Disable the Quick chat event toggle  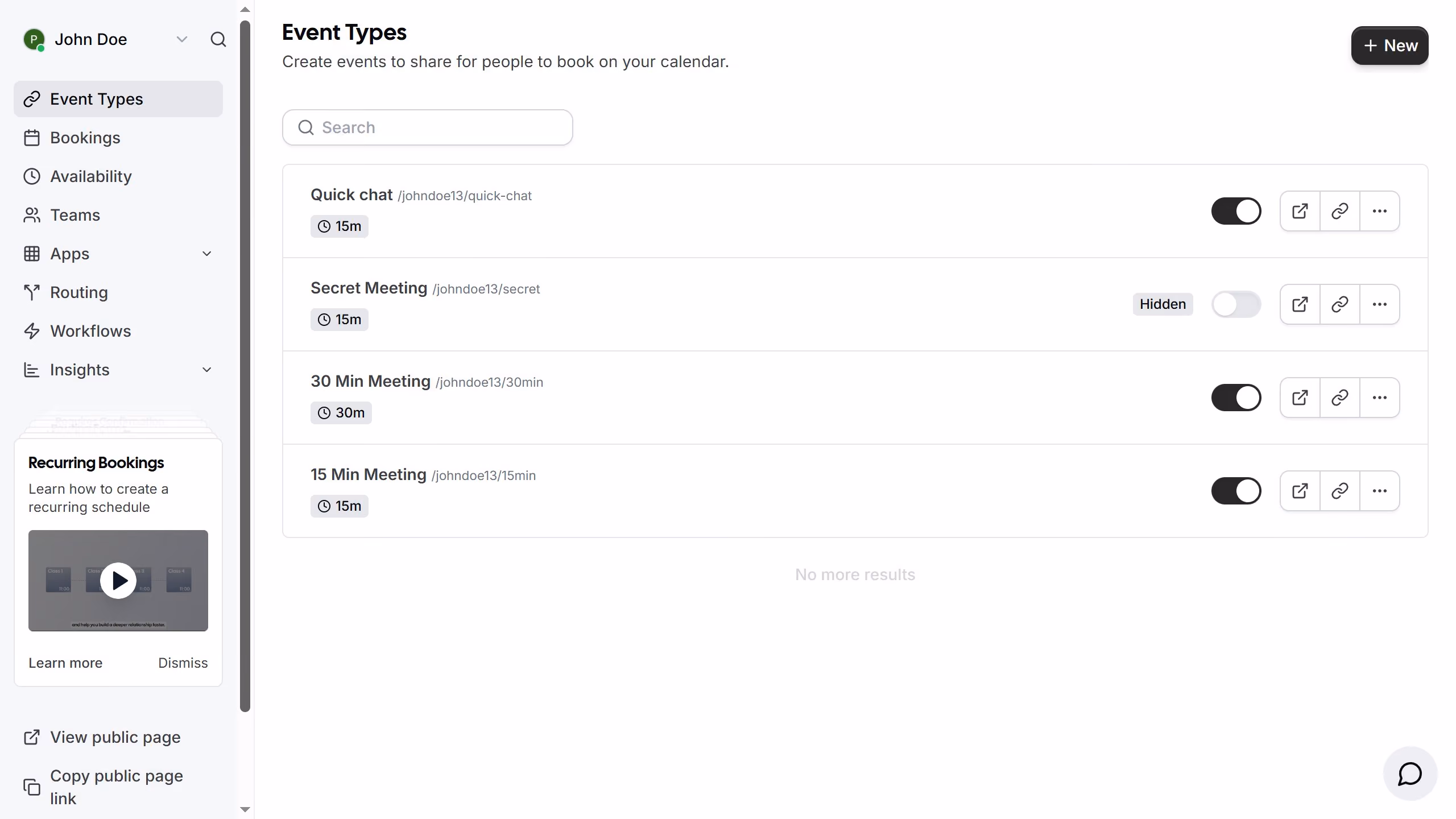click(1236, 211)
